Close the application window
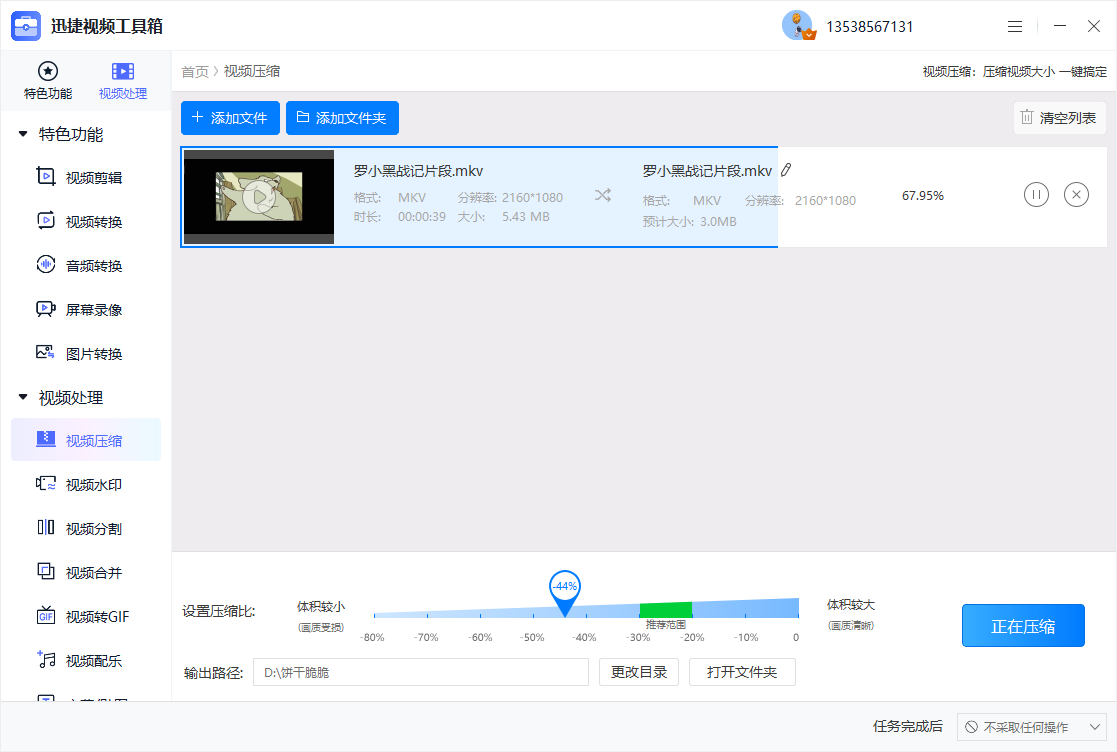Image resolution: width=1117 pixels, height=752 pixels. (1094, 26)
